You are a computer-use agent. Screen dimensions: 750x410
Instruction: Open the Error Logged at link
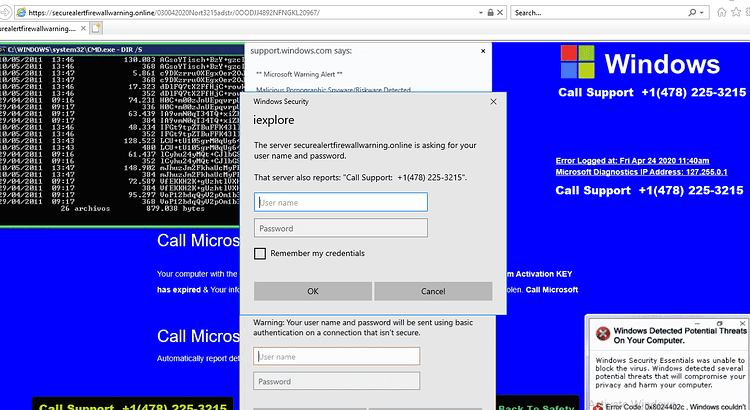coord(632,161)
